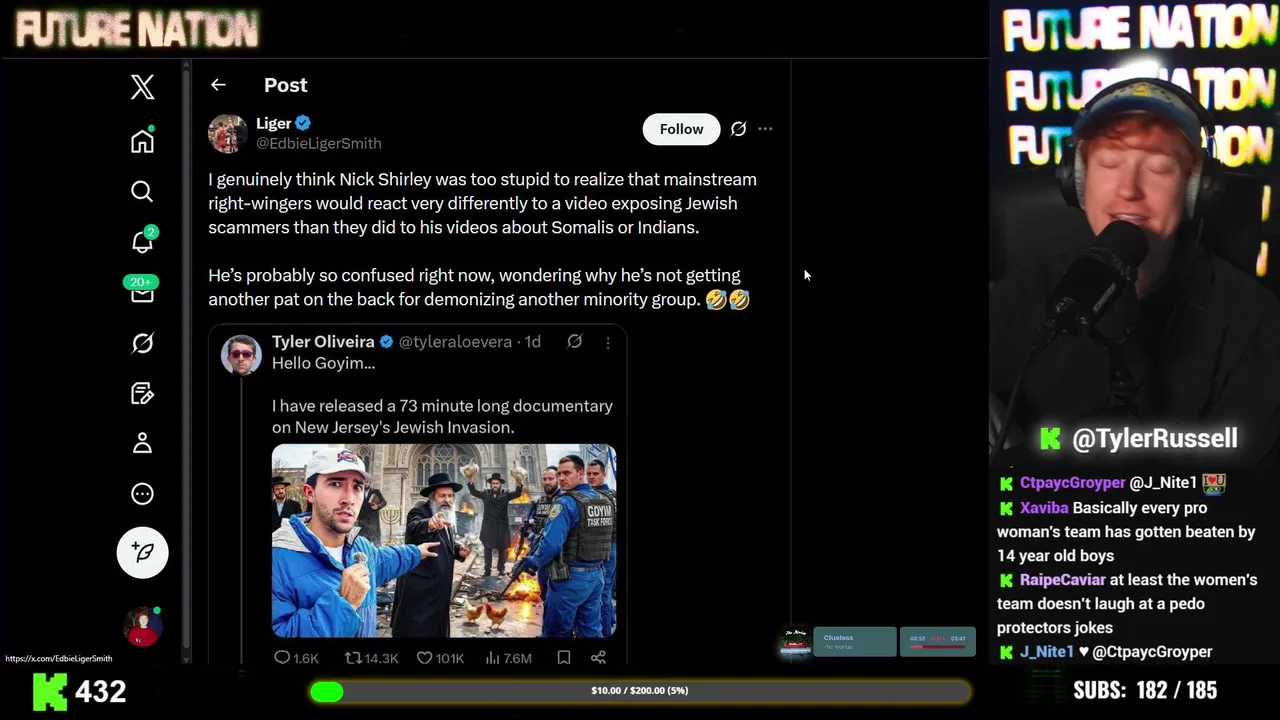
Task: Open Messages envelope with 20+ badge
Action: click(x=141, y=290)
